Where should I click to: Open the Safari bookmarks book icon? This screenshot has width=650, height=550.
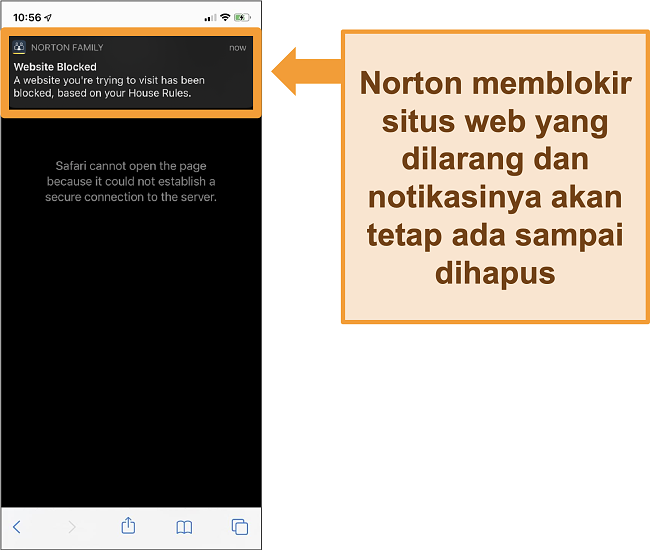[x=184, y=527]
